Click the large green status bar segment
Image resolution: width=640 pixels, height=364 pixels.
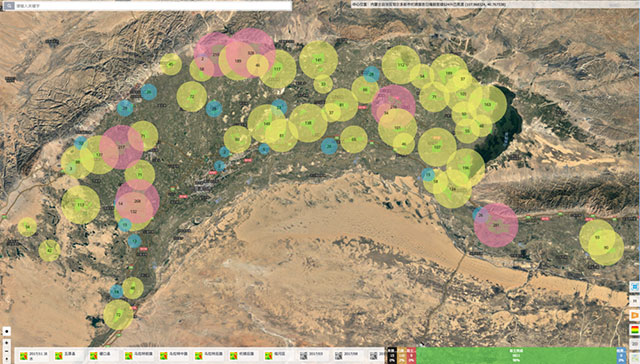516,355
